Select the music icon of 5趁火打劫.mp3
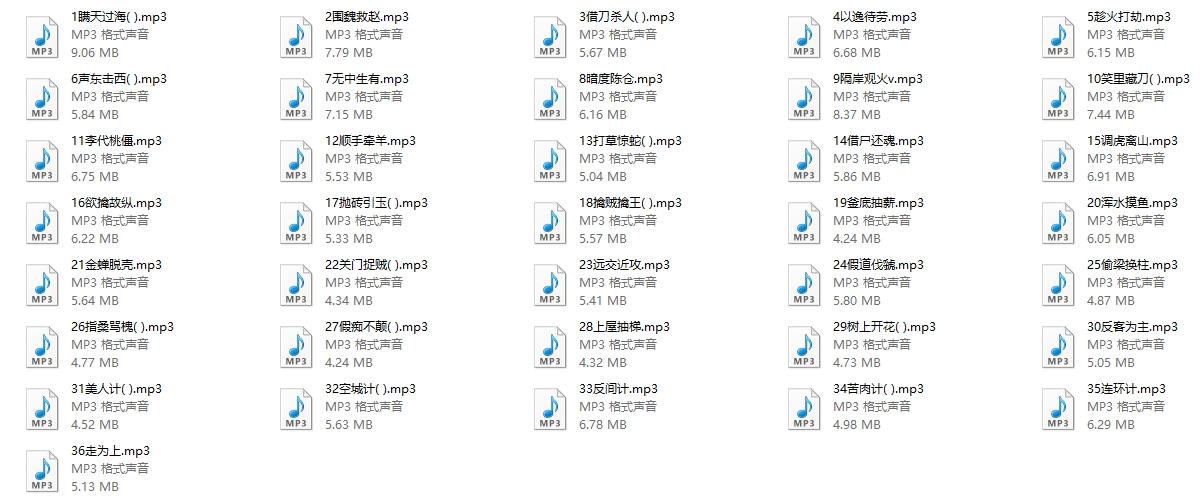The height and width of the screenshot is (502, 1200). (1058, 35)
